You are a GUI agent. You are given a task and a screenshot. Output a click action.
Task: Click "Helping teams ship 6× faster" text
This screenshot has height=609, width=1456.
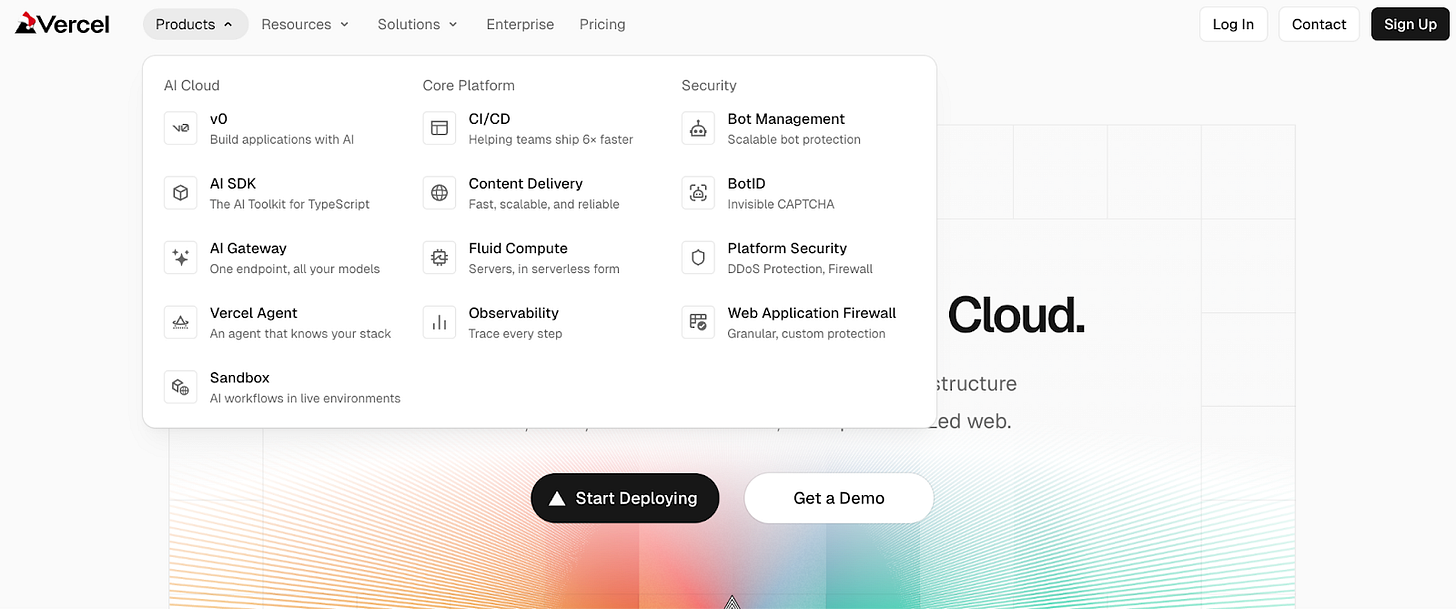(551, 139)
